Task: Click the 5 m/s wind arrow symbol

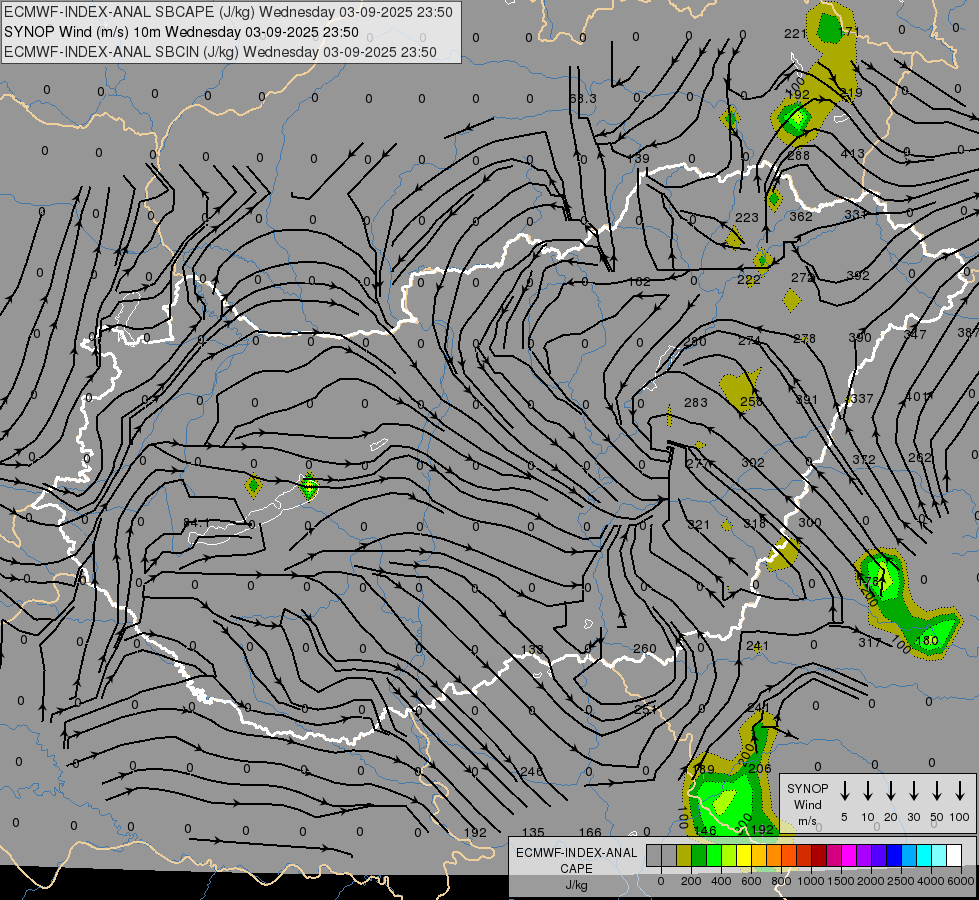Action: [x=844, y=790]
